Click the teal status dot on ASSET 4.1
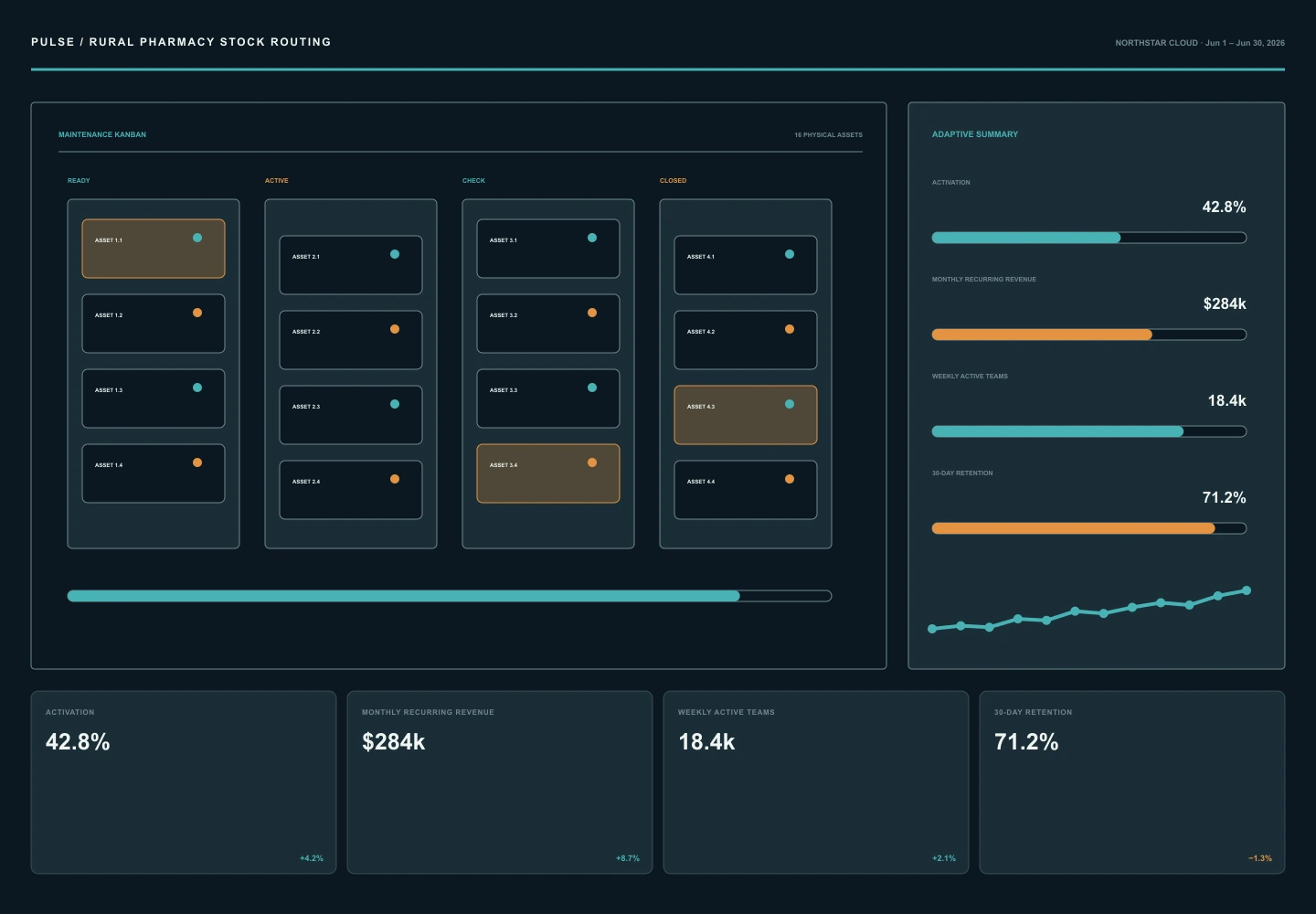This screenshot has width=1316, height=914. click(x=790, y=254)
